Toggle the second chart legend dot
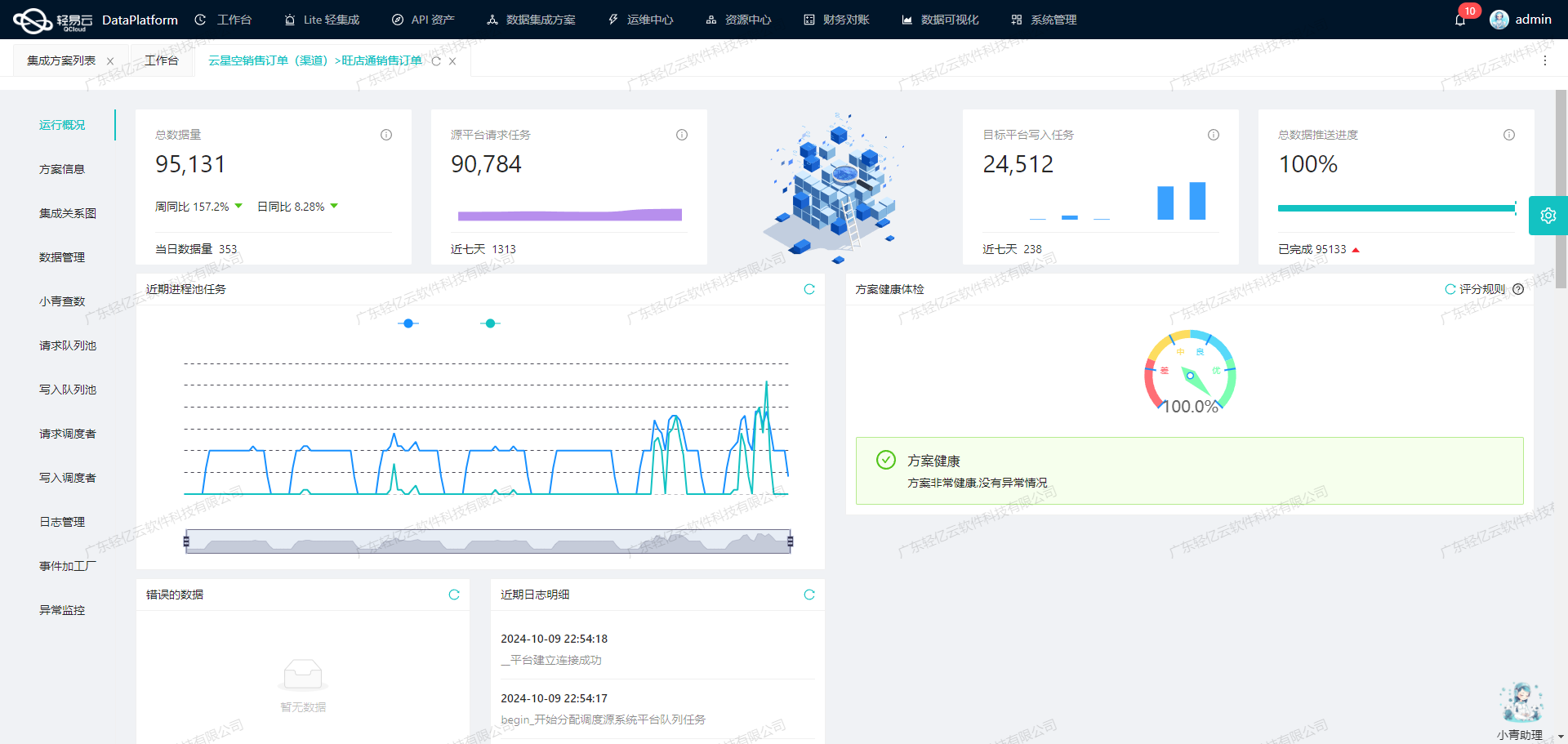Viewport: 1568px width, 744px height. pos(490,323)
